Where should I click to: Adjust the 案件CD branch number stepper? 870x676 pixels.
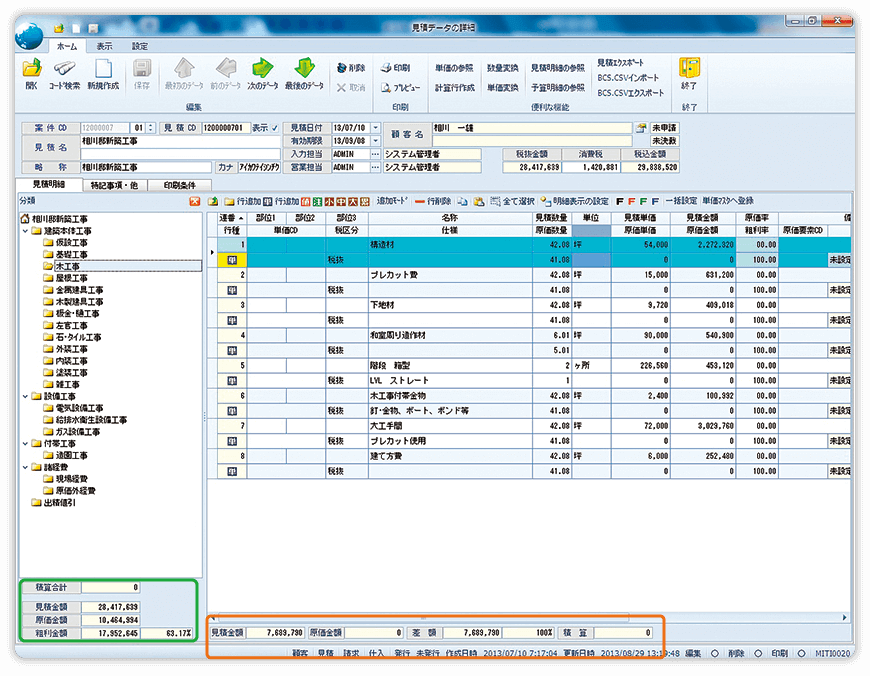(x=151, y=128)
